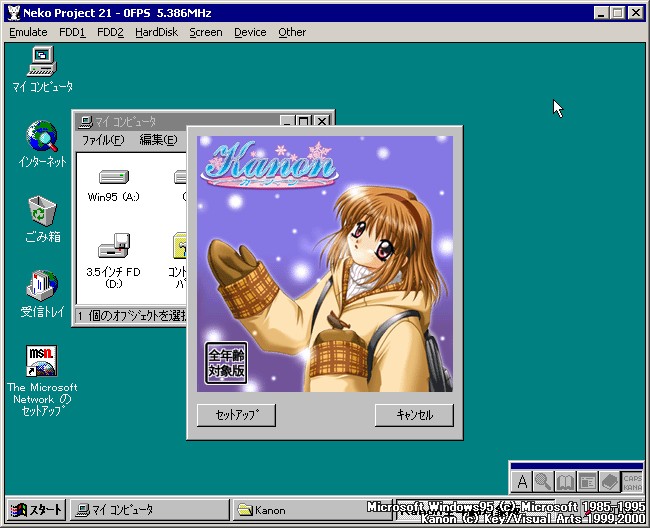Click the マイ コンピュータ window status bar text

pyautogui.click(x=132, y=316)
